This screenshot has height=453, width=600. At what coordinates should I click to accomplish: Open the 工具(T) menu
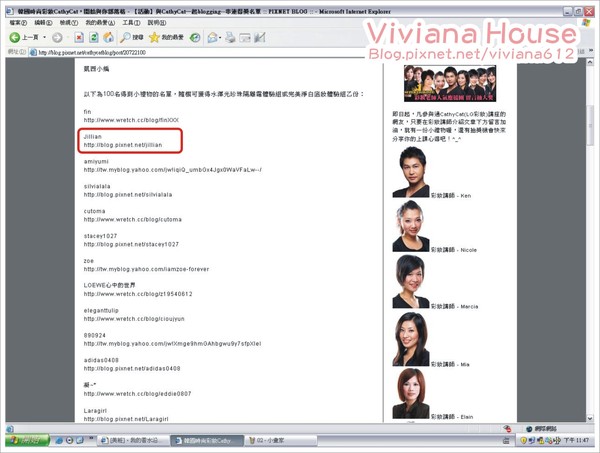tap(131, 23)
